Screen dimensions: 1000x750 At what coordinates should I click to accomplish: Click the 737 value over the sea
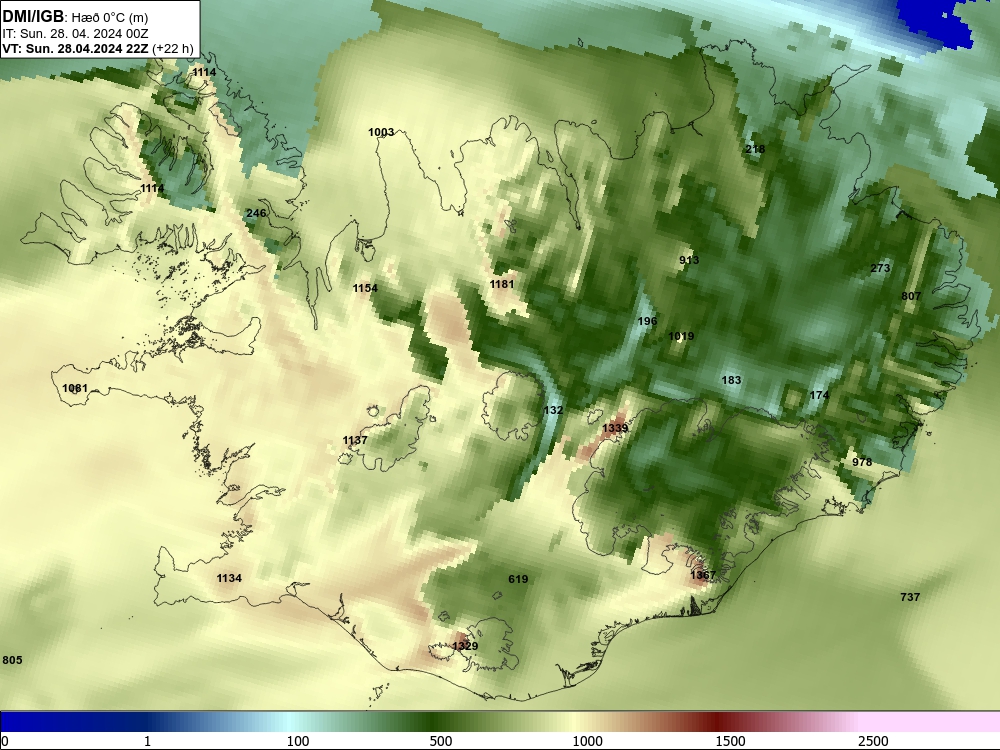910,597
